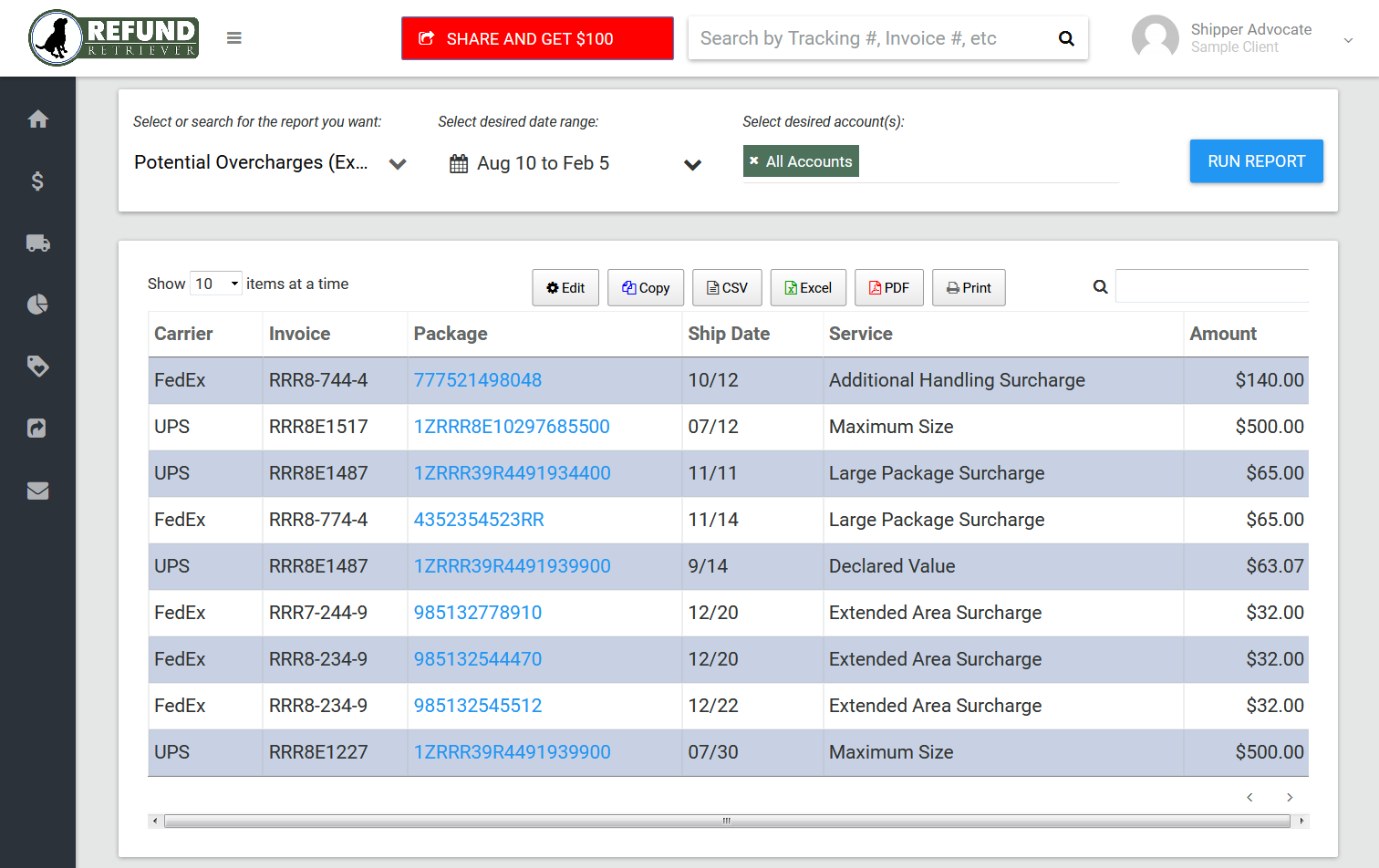Export the table as PDF

[889, 288]
